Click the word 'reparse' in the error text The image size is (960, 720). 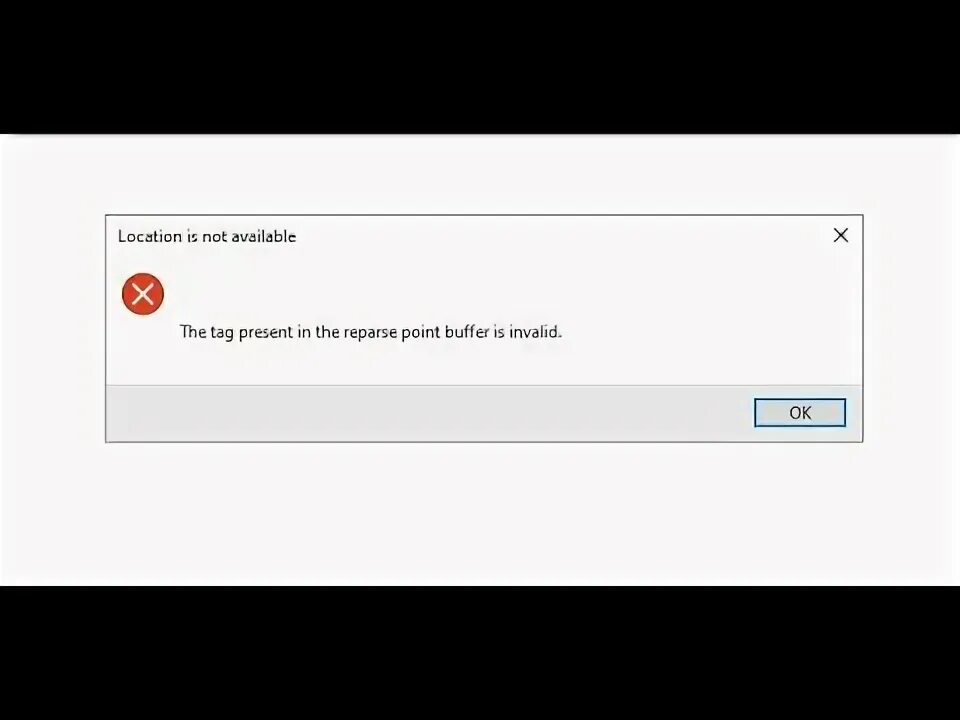pyautogui.click(x=370, y=332)
